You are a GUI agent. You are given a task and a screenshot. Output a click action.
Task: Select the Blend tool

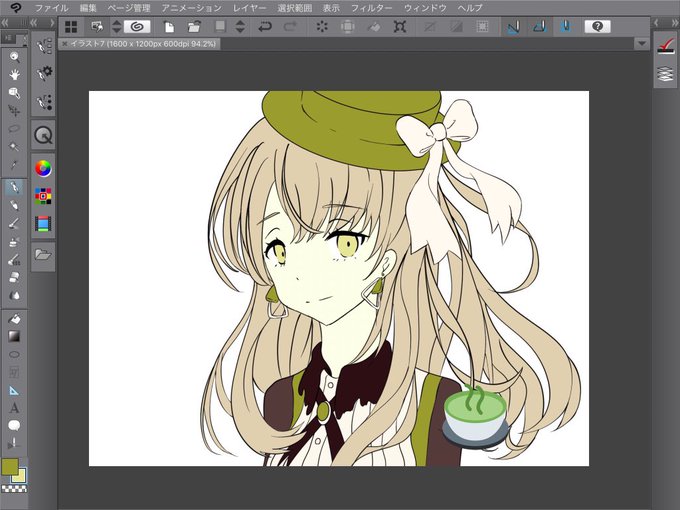pos(14,295)
